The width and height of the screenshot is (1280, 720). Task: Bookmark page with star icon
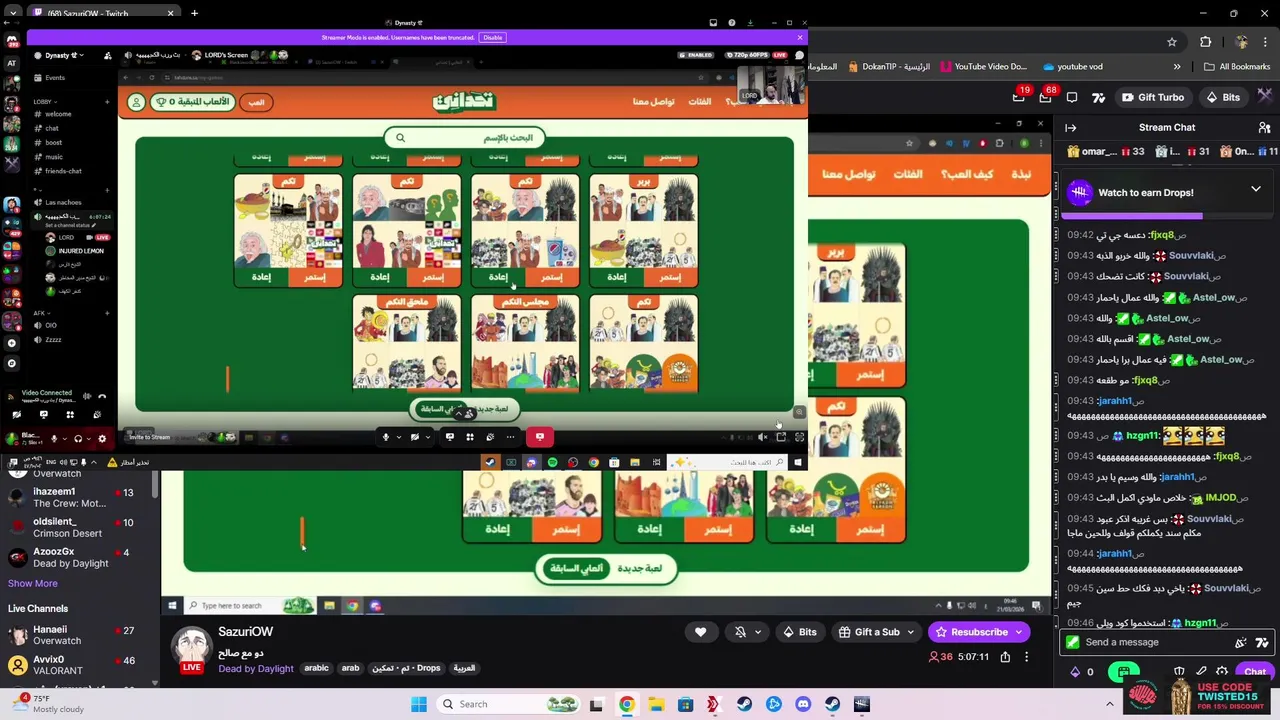[1172, 42]
